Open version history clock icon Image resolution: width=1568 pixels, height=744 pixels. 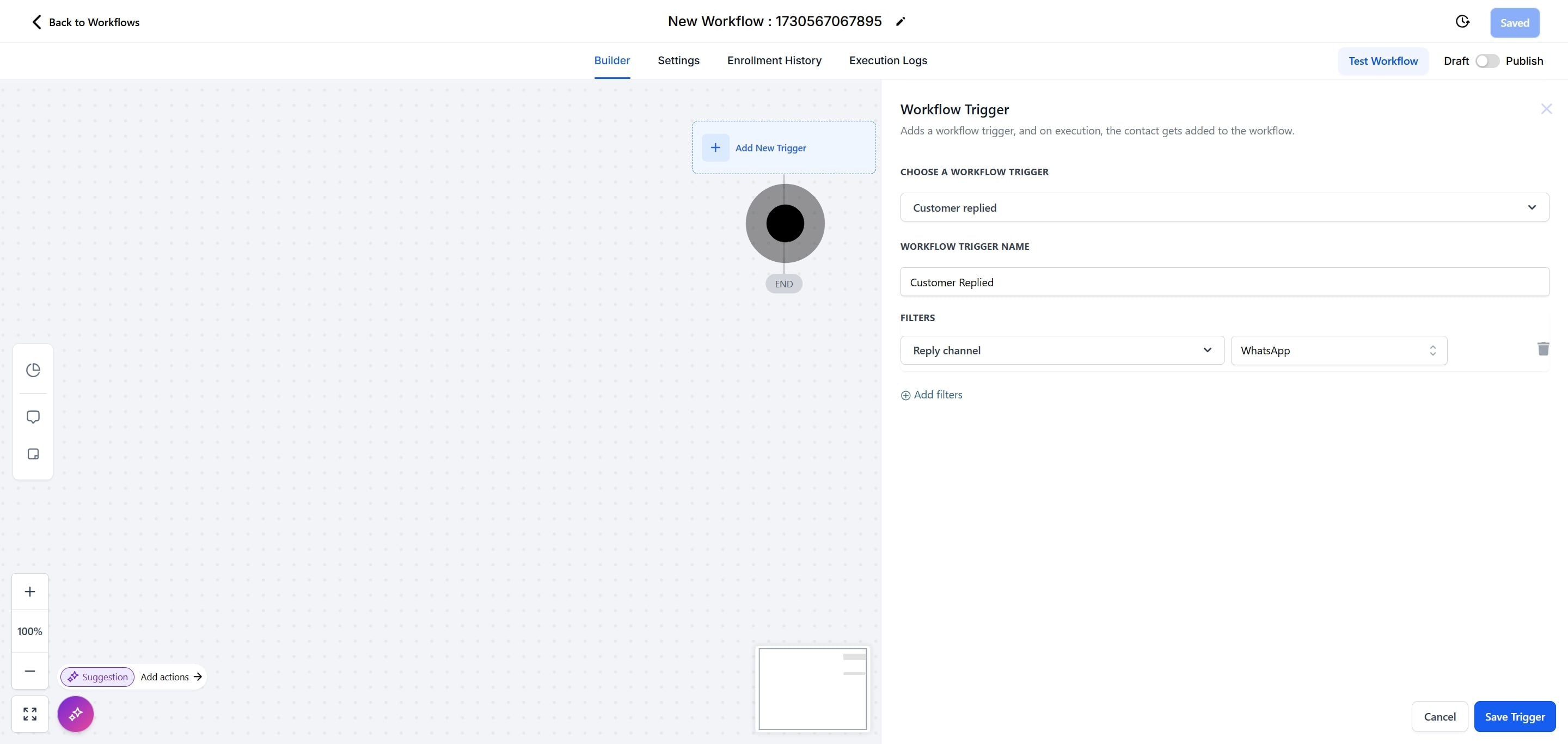[1462, 22]
